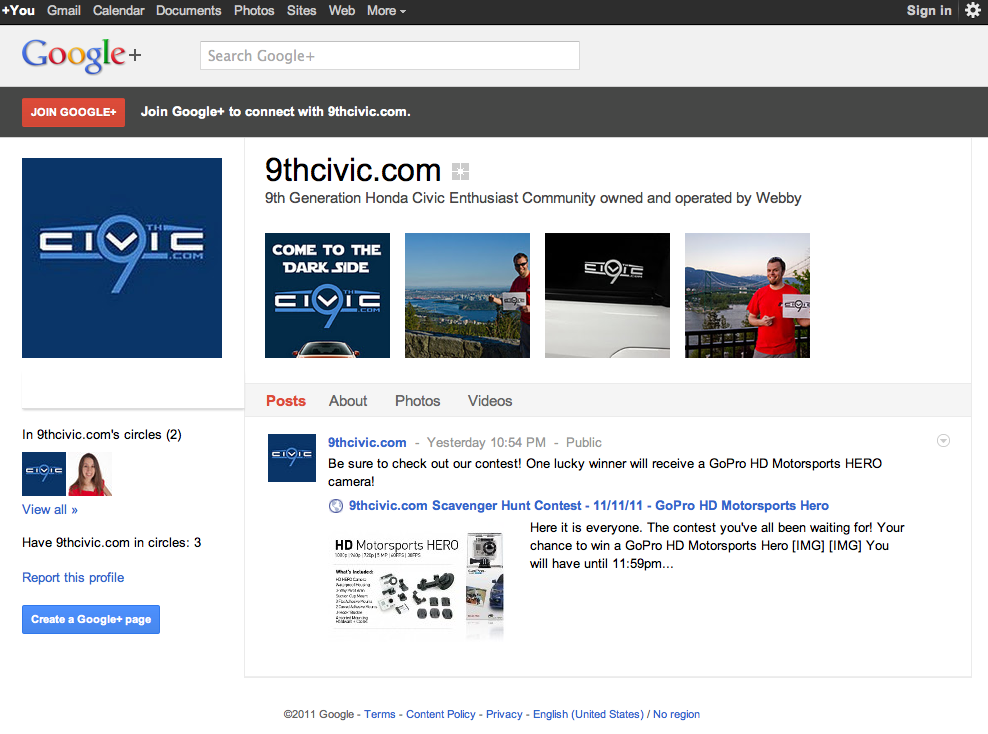Image resolution: width=988 pixels, height=734 pixels.
Task: Click "Have 9thcivic.com in circles: 3" text
Action: coord(112,543)
